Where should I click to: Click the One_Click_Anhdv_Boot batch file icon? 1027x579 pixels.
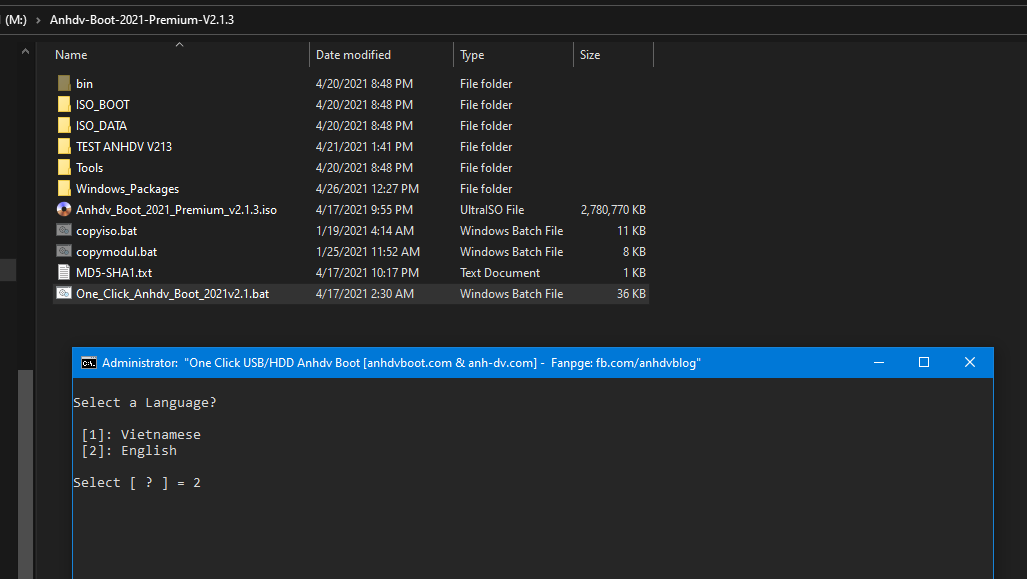coord(64,293)
